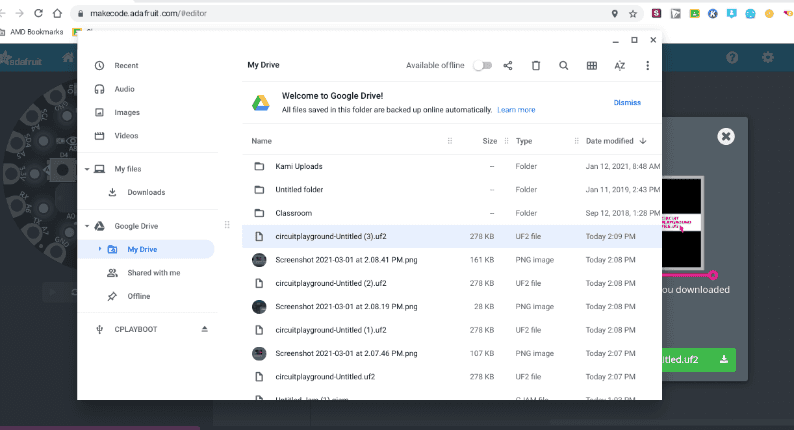
Task: Click the share icon in Files toolbar
Action: [x=508, y=65]
